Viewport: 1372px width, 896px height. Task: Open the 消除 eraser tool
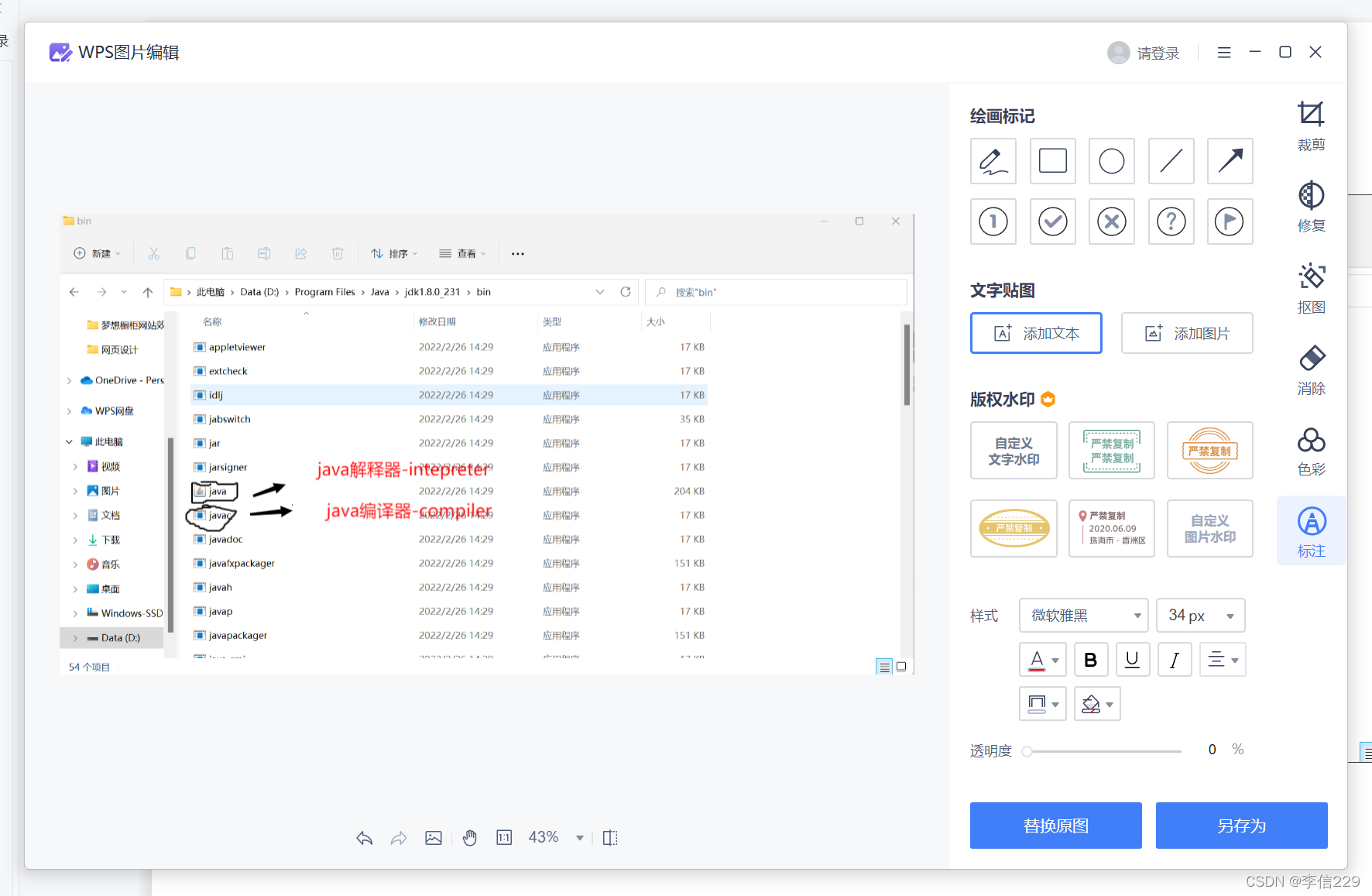tap(1311, 369)
